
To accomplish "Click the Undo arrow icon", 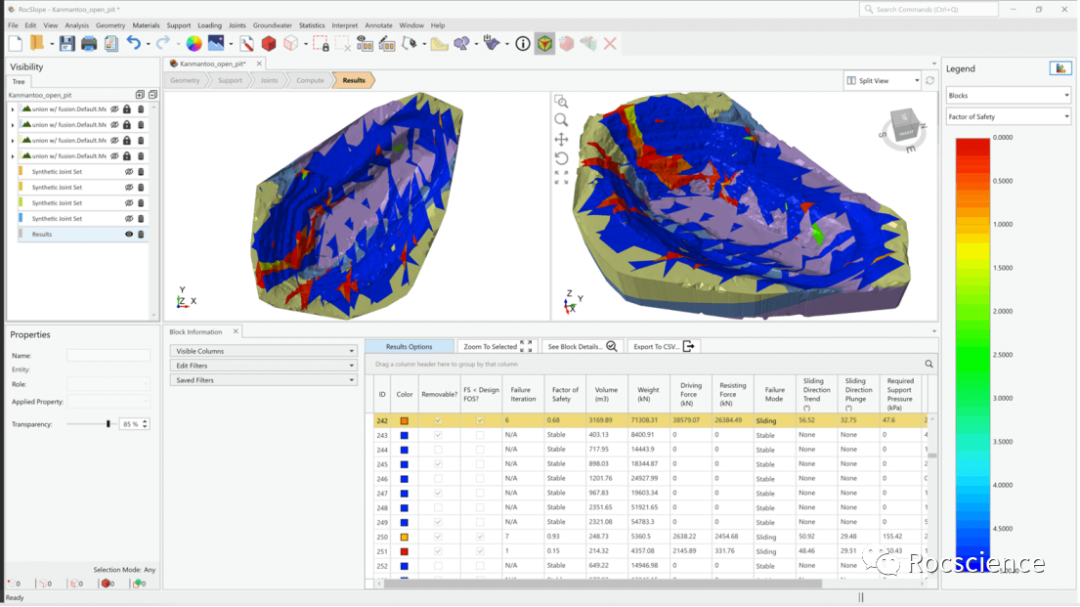I will click(x=133, y=44).
